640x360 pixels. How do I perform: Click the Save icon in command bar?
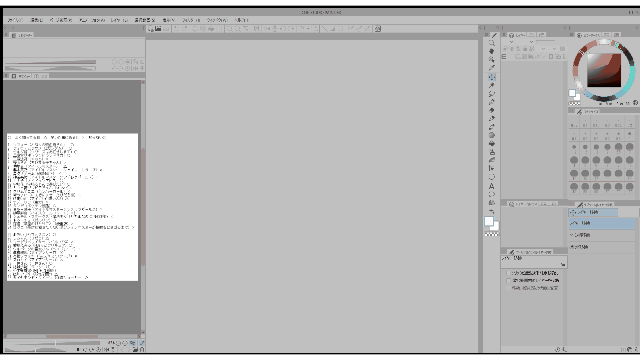click(x=166, y=29)
